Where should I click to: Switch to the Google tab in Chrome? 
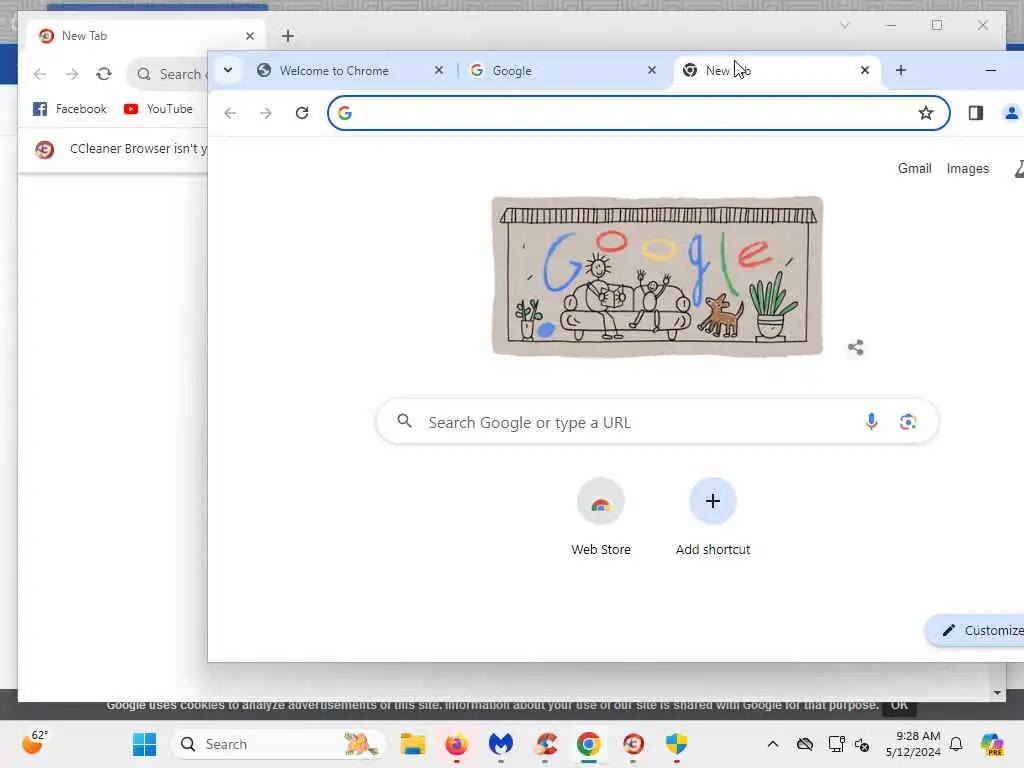[x=564, y=71]
